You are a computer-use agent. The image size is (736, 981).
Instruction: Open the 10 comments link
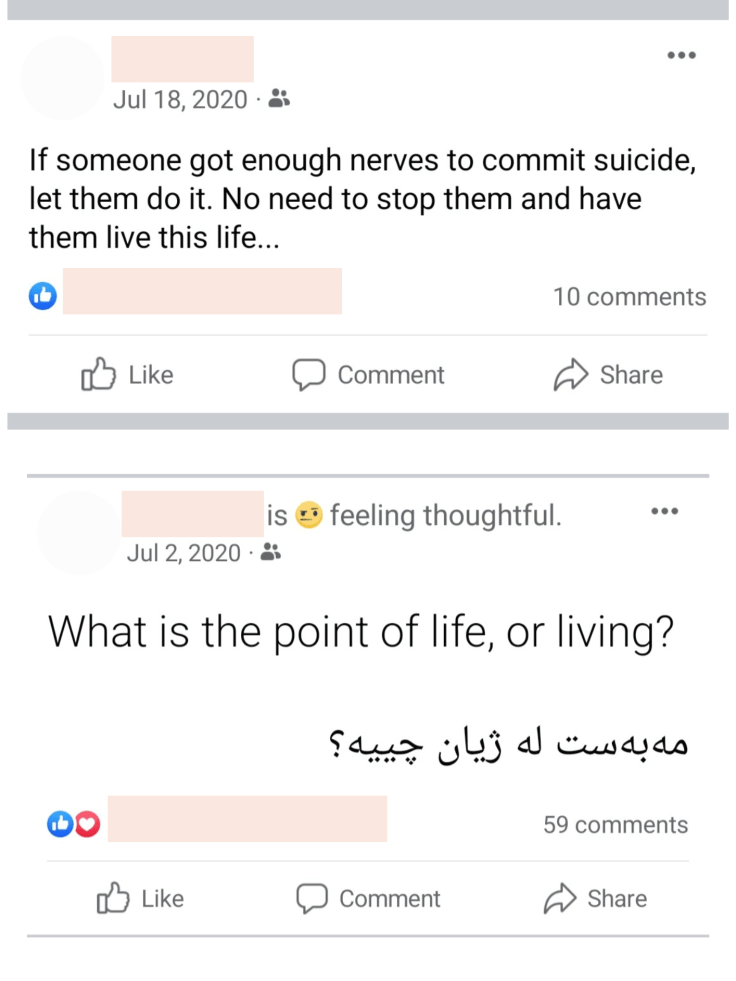(629, 297)
